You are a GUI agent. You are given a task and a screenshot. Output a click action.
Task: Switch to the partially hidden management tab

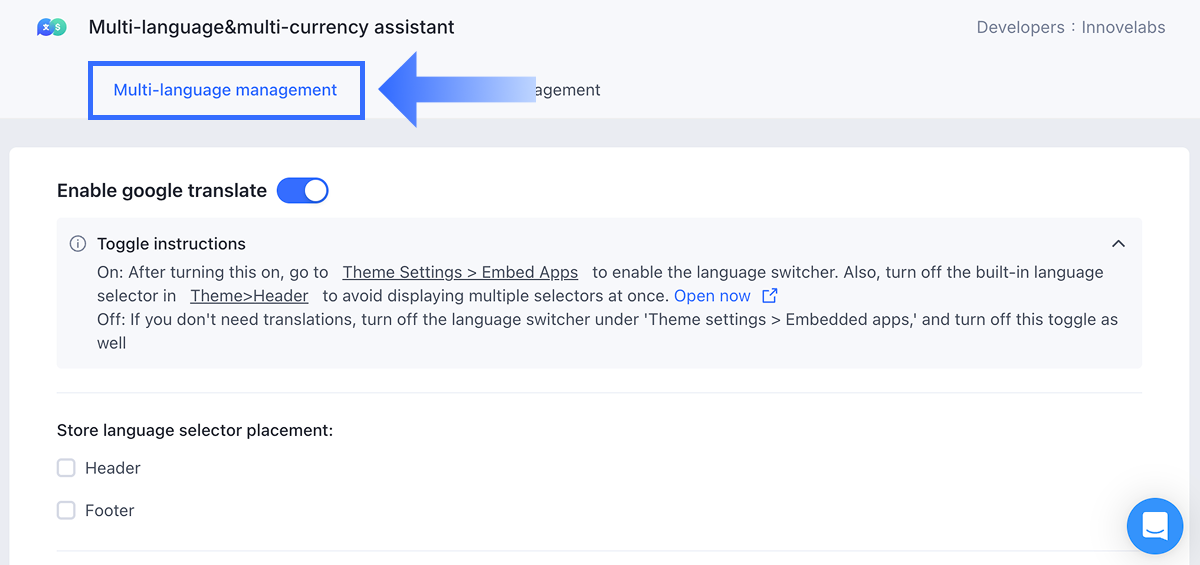point(568,90)
